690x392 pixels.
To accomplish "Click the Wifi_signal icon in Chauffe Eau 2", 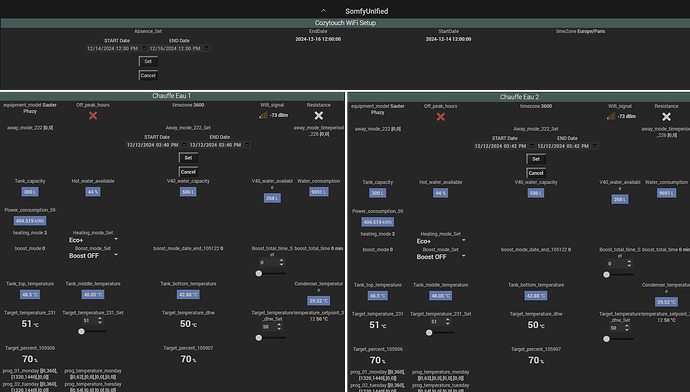I will coord(611,116).
